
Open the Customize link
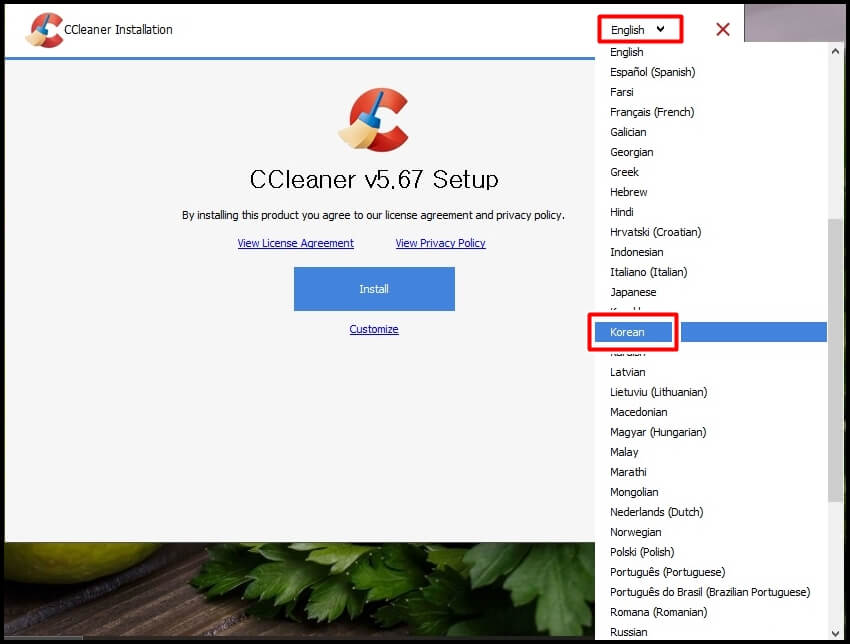tap(374, 329)
